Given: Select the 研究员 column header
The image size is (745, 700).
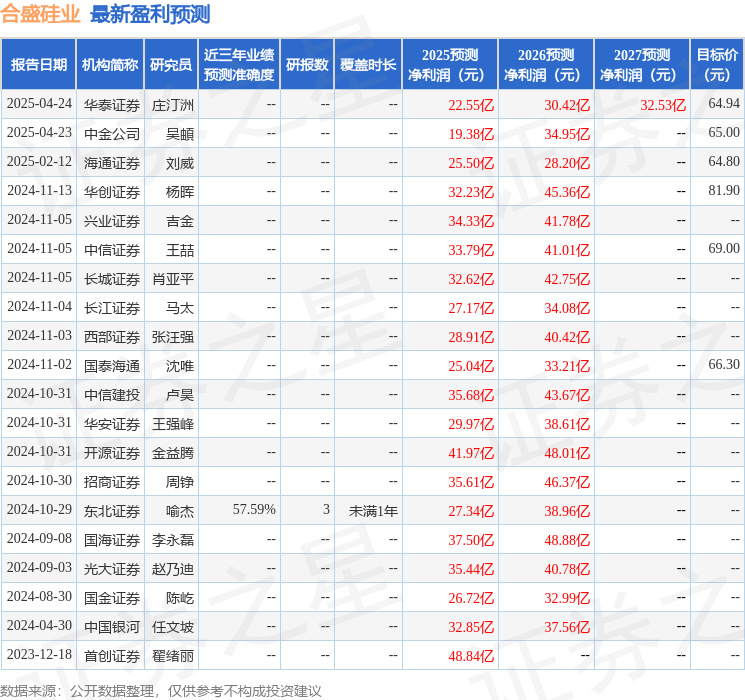Looking at the screenshot, I should [171, 64].
